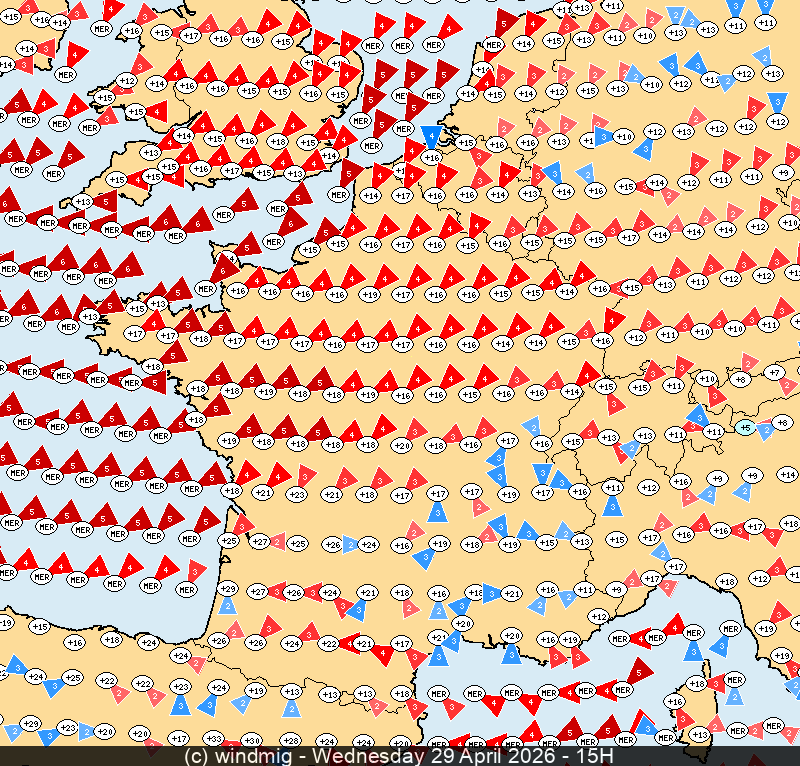The image size is (800, 766).
Task: Click the +8 label left of +7
Action: click(x=740, y=380)
